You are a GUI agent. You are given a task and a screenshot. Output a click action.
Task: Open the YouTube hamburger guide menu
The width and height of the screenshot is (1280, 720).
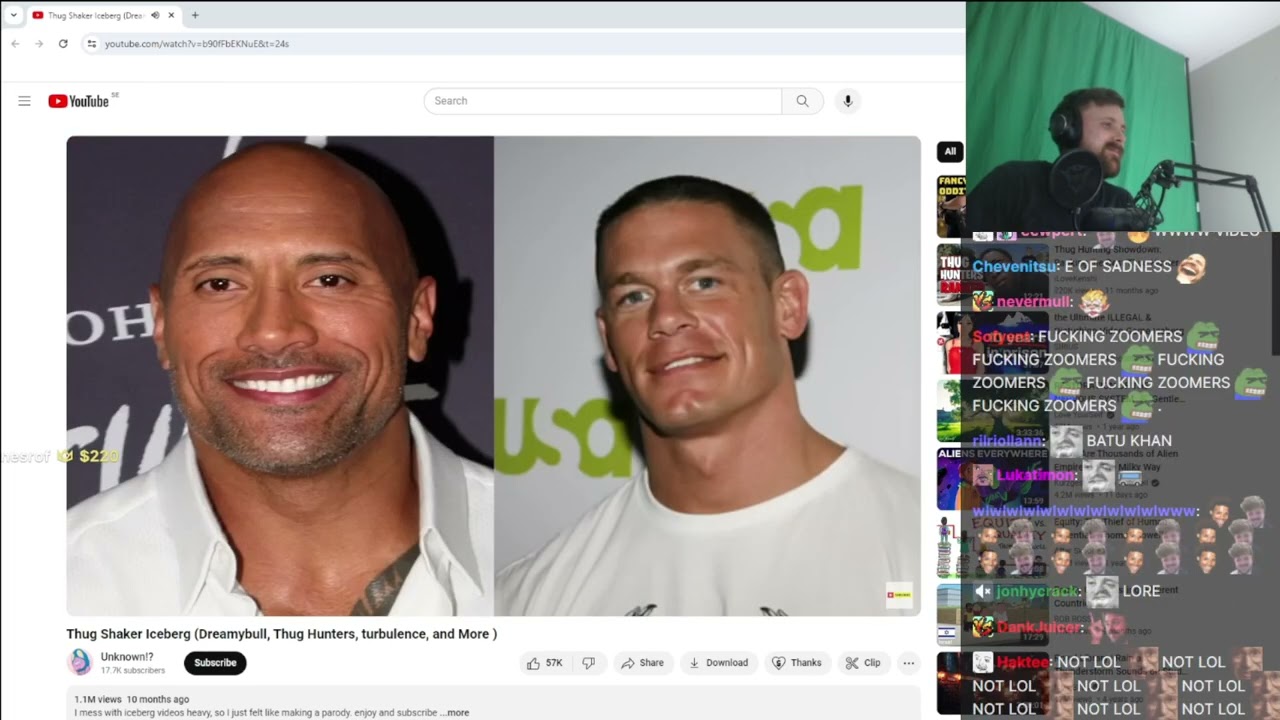[x=24, y=101]
